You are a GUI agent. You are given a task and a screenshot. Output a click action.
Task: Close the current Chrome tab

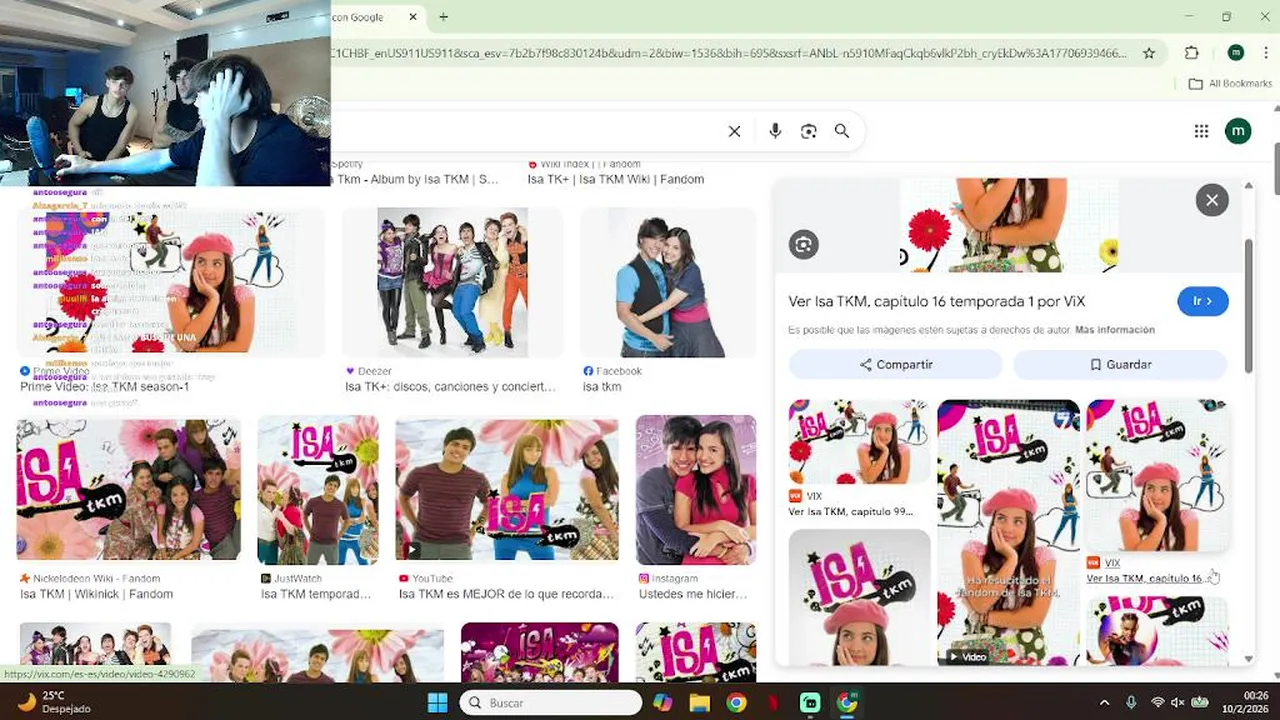(x=413, y=17)
